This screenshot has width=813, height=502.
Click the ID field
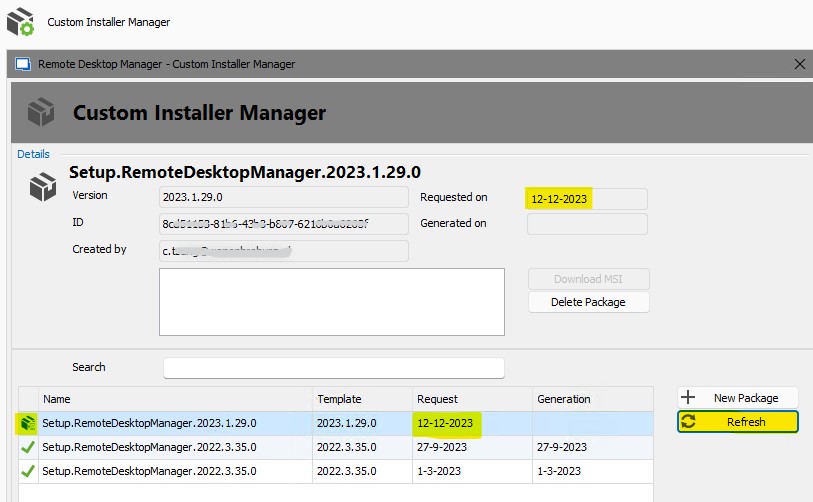click(284, 224)
